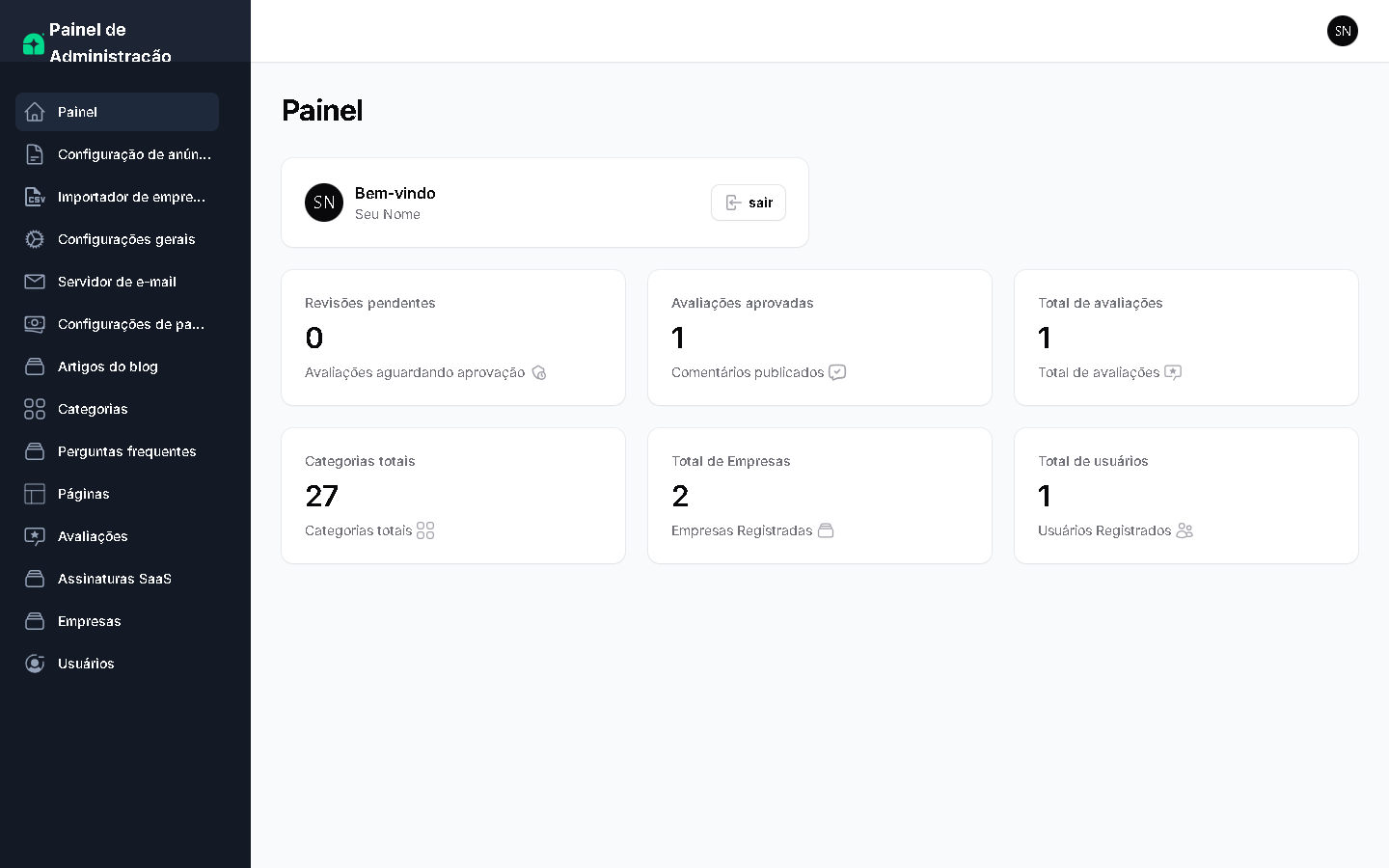Open the CSV importer icon for Importador de empresas

[x=35, y=197]
